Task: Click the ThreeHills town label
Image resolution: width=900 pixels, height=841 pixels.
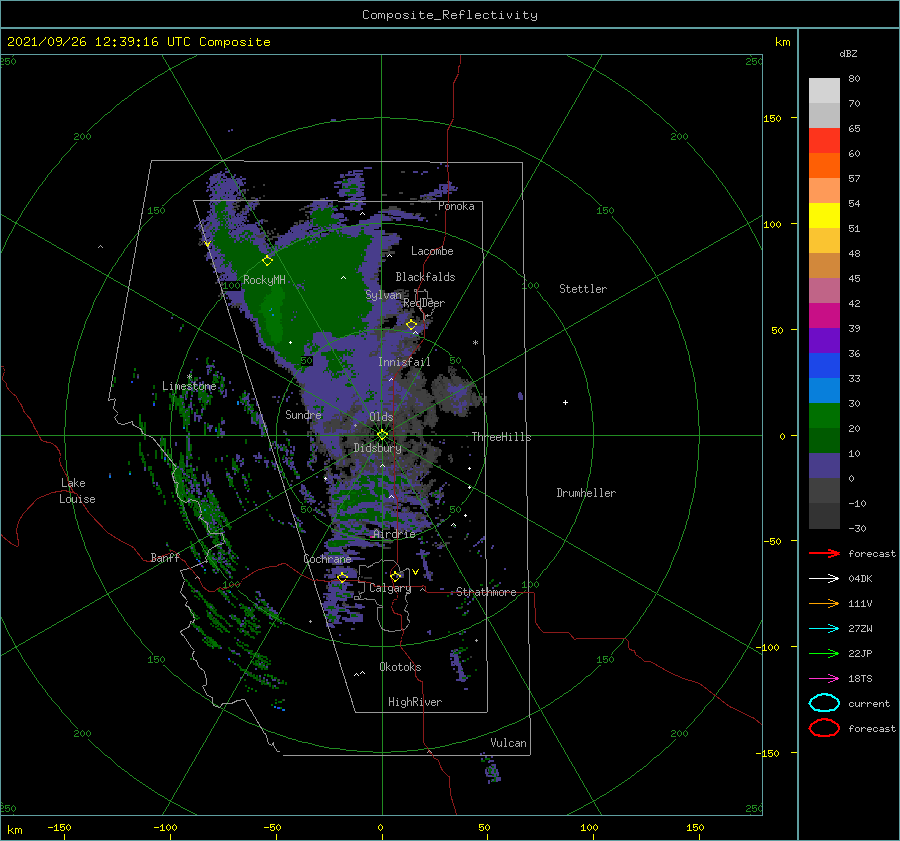Action: click(501, 437)
